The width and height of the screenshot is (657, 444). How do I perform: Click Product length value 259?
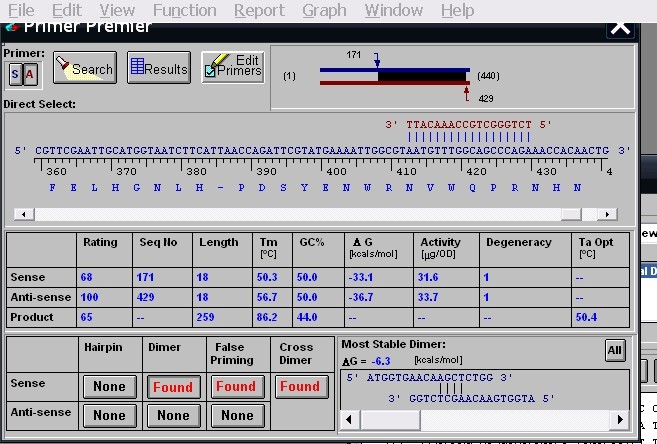coord(205,317)
